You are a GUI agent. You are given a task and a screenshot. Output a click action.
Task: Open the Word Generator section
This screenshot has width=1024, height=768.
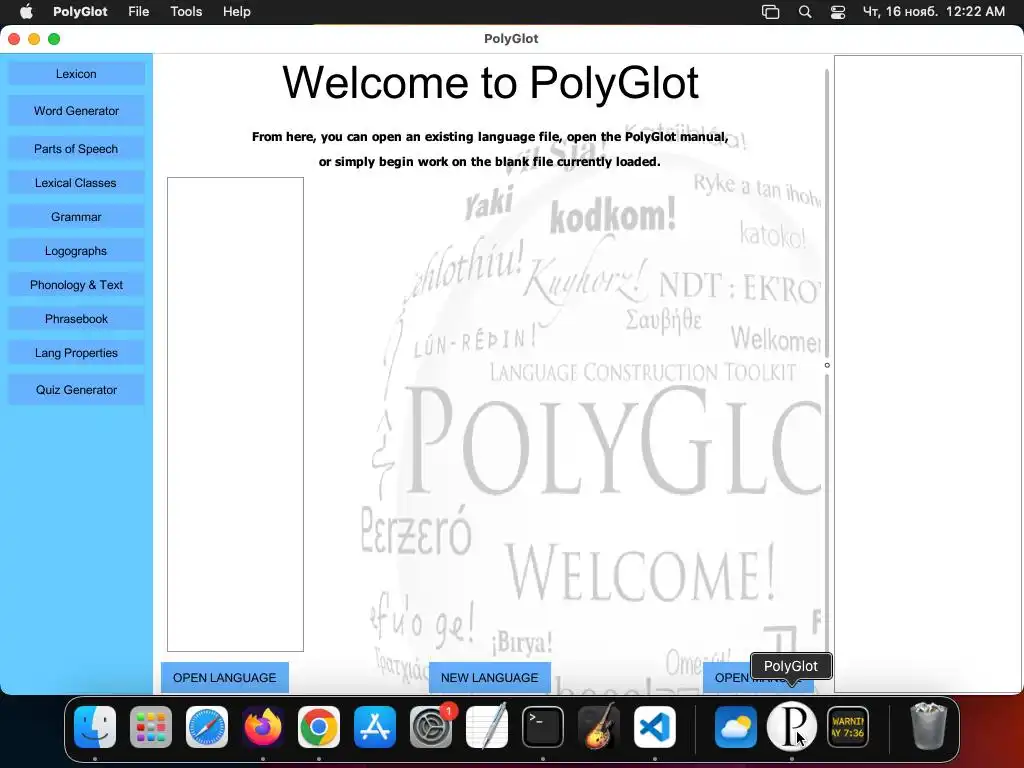click(x=76, y=111)
